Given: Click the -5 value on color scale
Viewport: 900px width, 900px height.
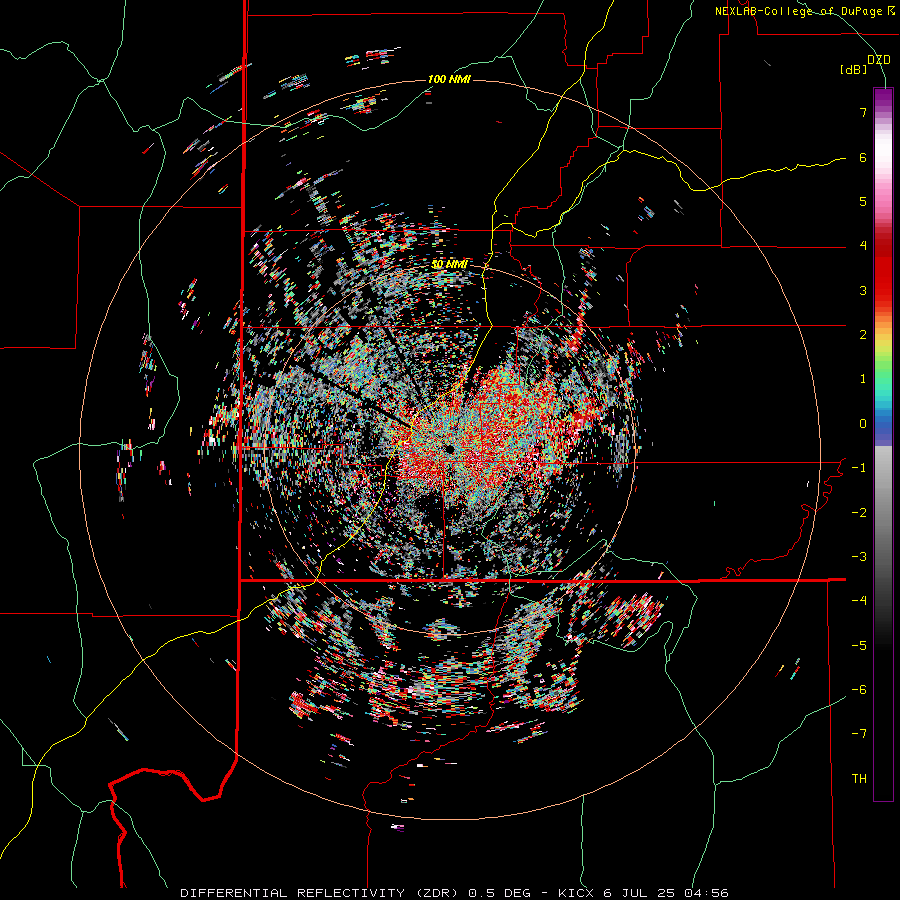Looking at the screenshot, I should click(859, 646).
